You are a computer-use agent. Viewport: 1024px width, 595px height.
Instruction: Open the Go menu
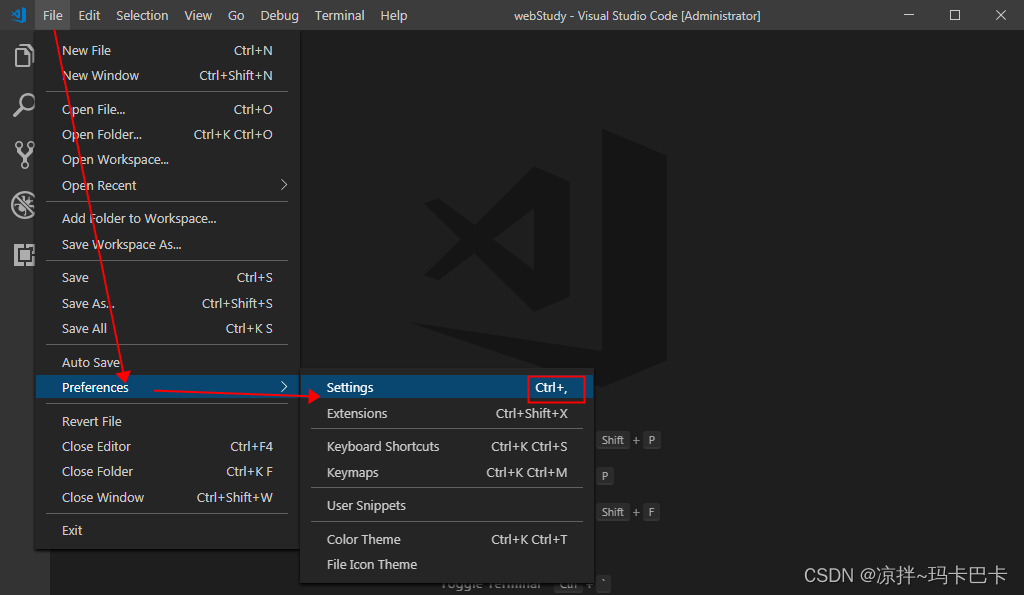pyautogui.click(x=236, y=15)
